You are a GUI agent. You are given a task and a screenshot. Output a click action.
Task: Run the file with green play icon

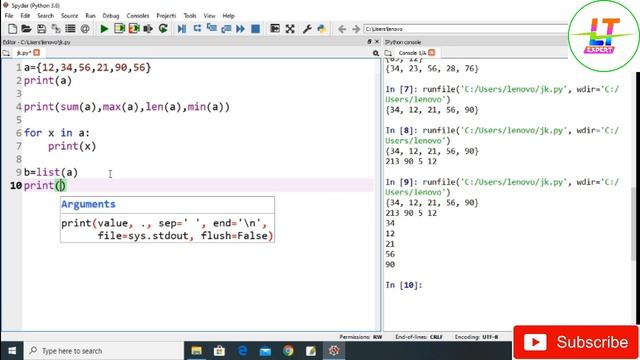(x=104, y=29)
